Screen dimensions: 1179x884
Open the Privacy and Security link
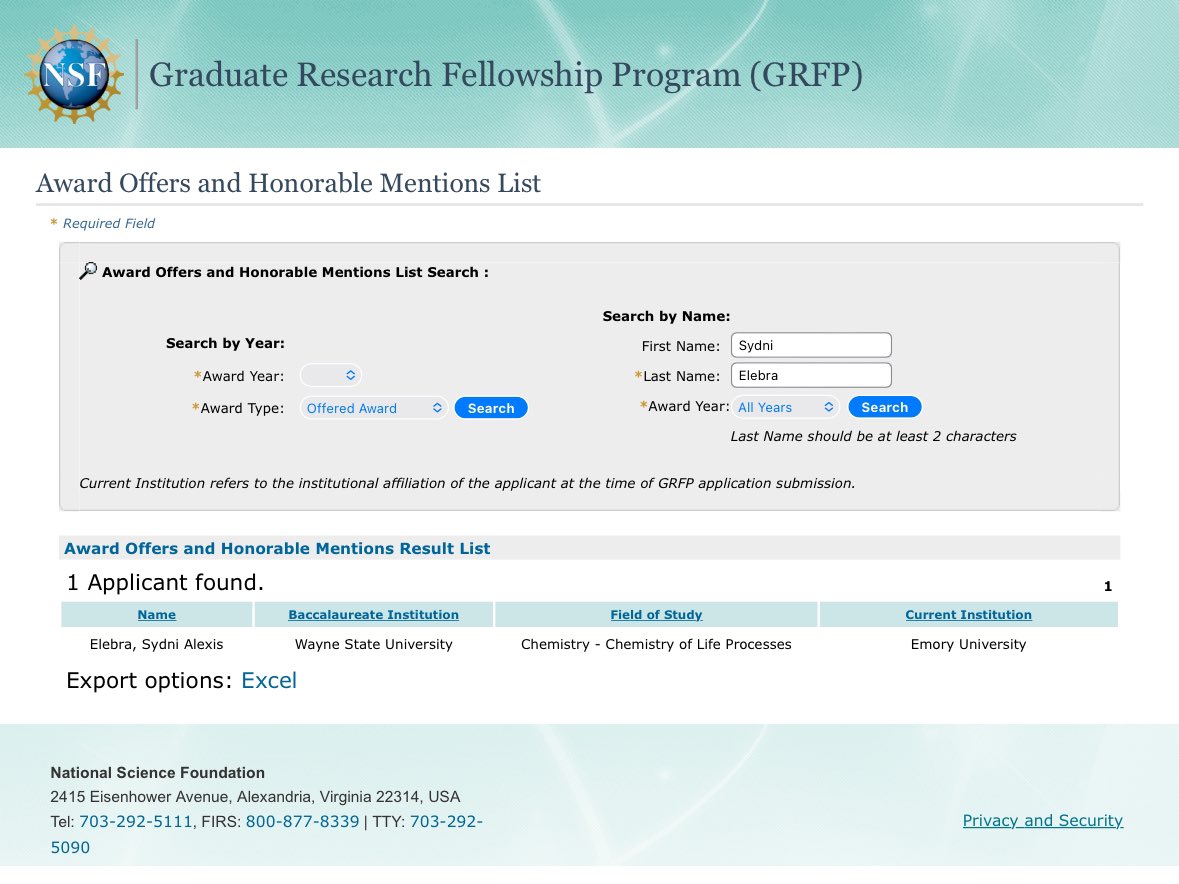(1042, 820)
